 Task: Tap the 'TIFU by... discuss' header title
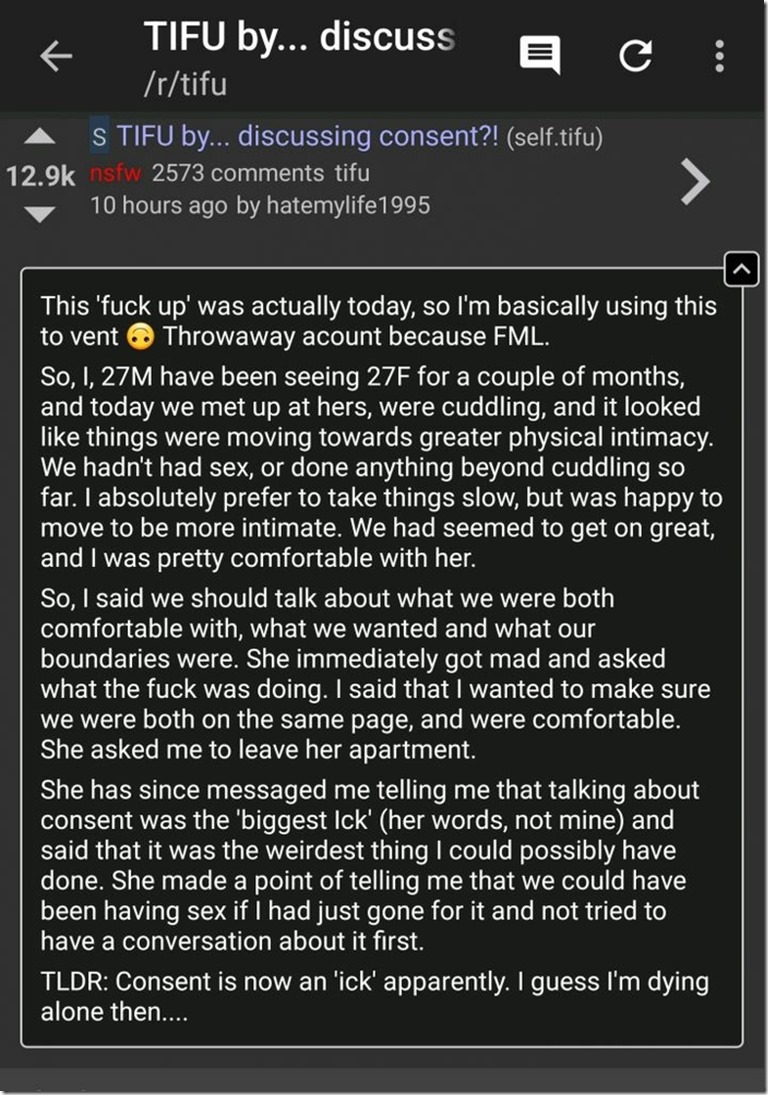300,38
